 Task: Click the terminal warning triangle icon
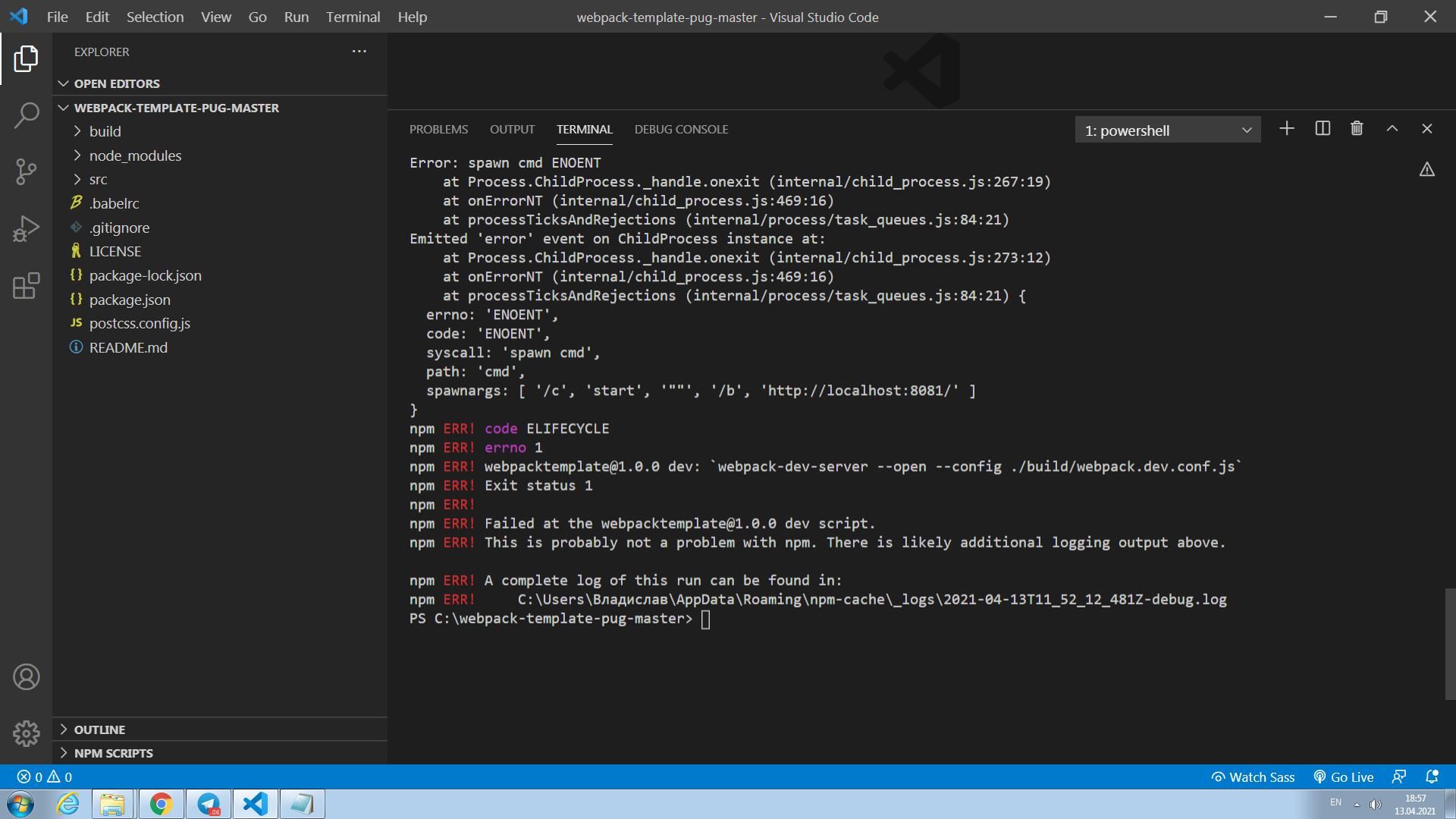click(1427, 169)
